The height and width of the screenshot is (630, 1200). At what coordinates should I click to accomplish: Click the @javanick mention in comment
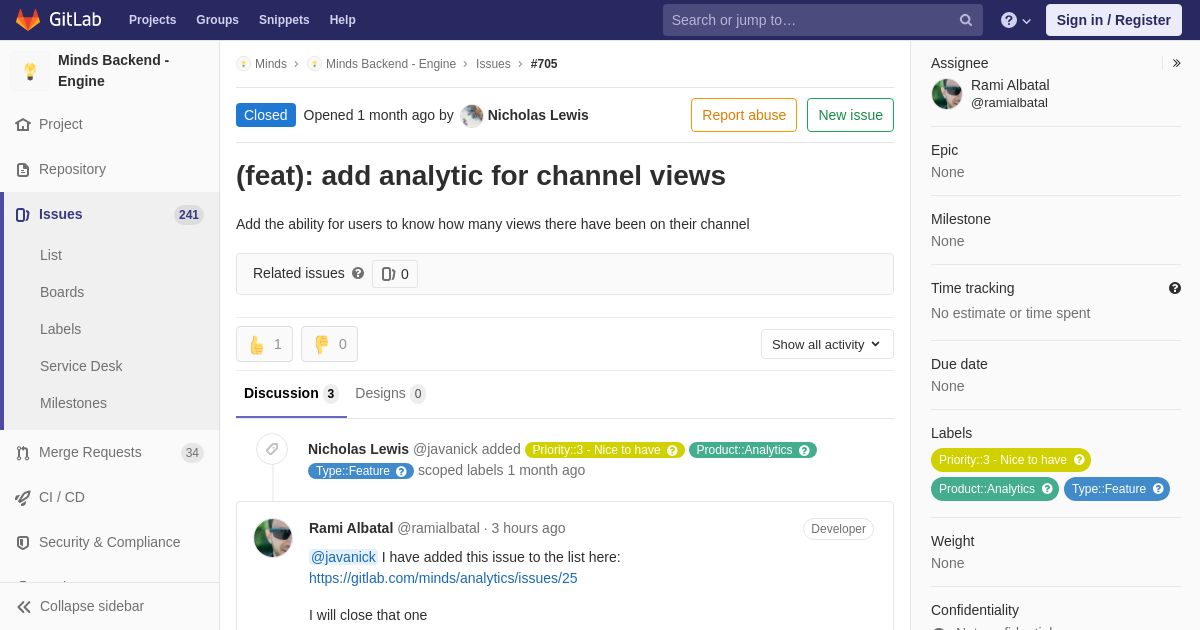[343, 557]
